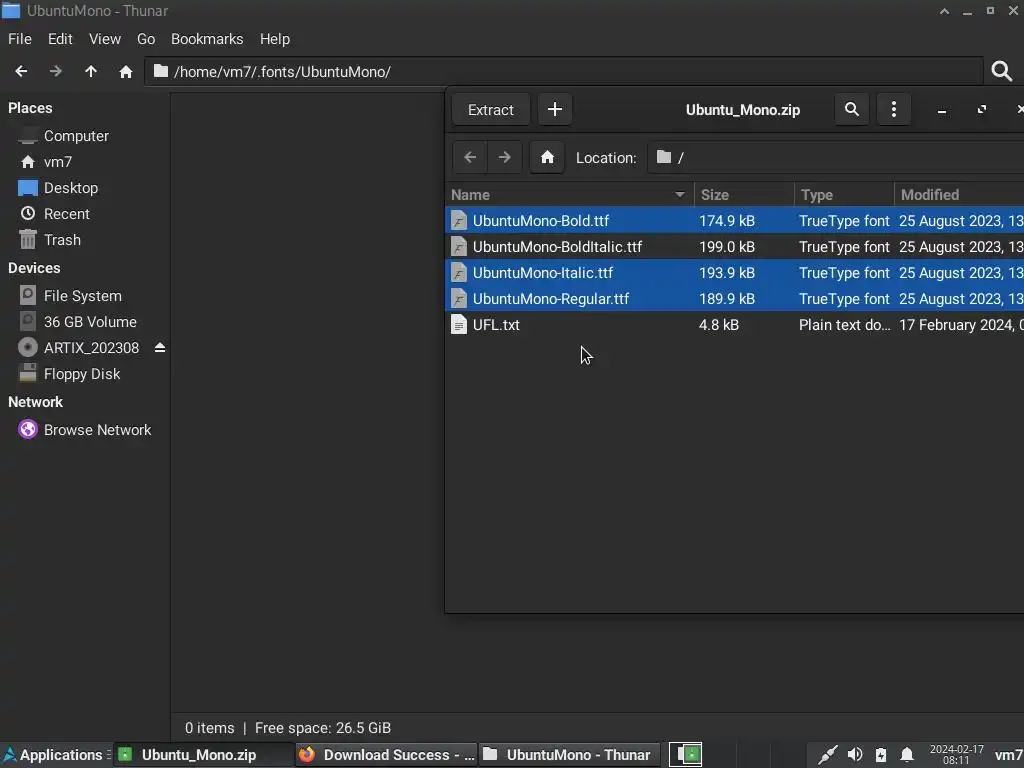The width and height of the screenshot is (1024, 768).
Task: Minimize the archive manager window
Action: point(942,110)
